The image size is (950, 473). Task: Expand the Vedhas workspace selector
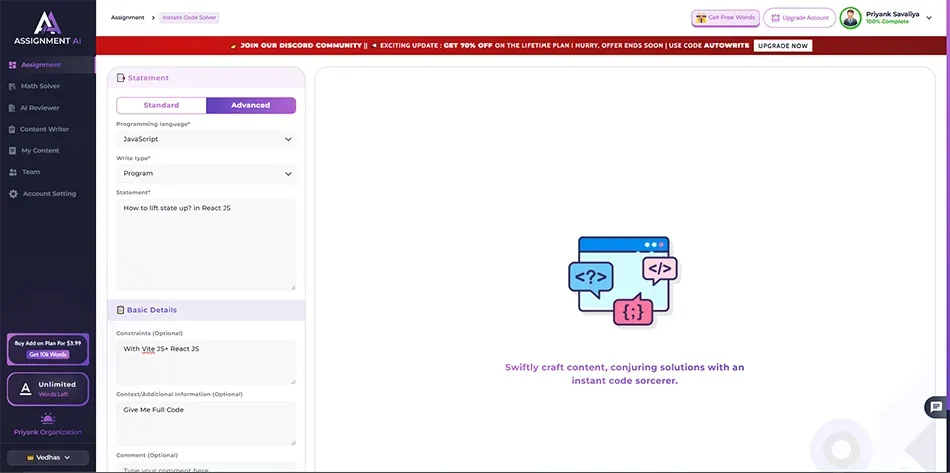[x=48, y=457]
